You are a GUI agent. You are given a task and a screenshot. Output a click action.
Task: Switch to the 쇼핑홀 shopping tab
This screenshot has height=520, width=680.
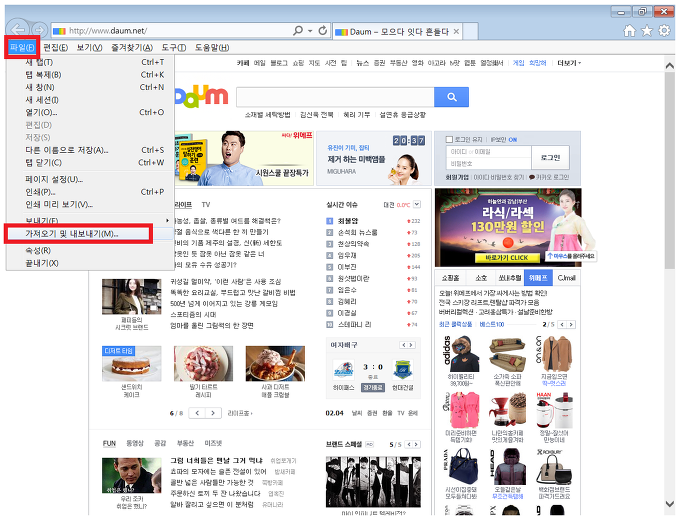pyautogui.click(x=451, y=278)
